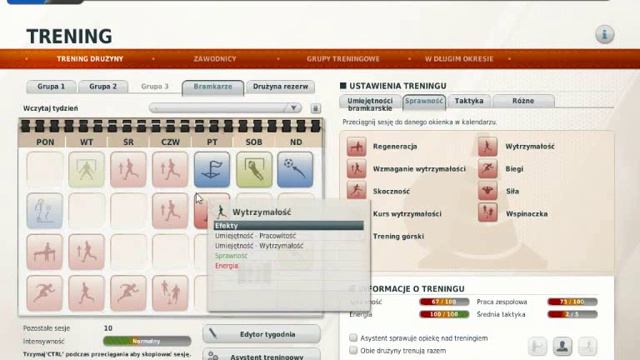Switch to Trening drużyny section

point(90,59)
